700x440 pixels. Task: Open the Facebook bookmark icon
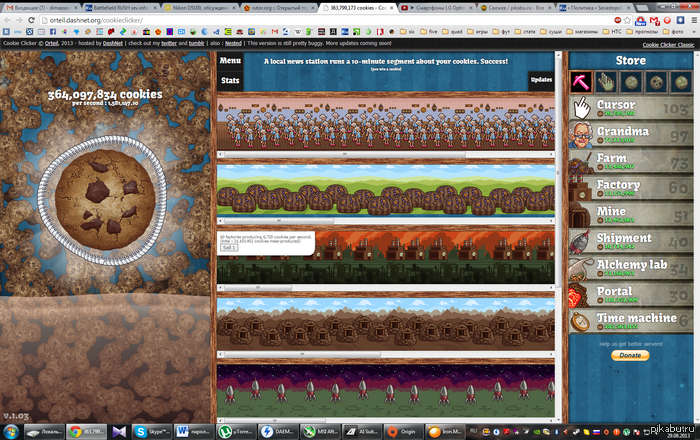[x=53, y=32]
